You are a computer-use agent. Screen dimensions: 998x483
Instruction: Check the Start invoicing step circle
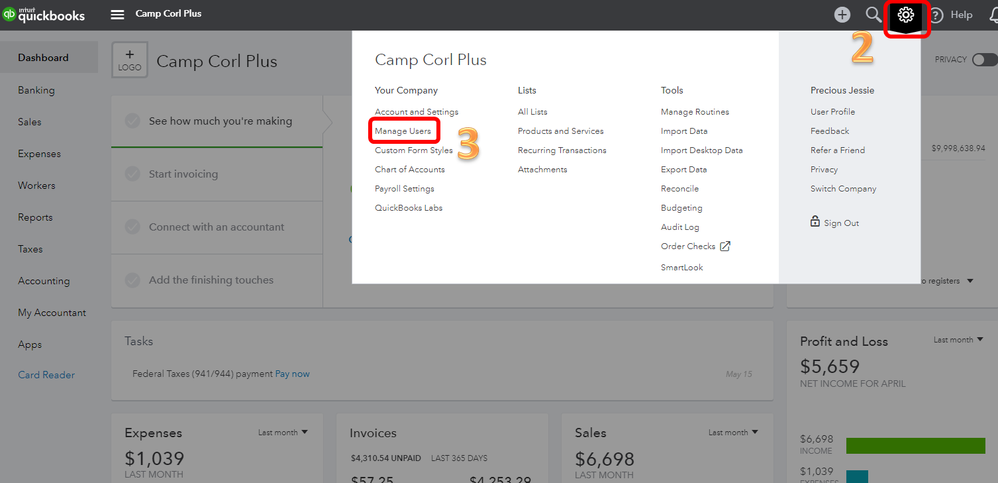[x=132, y=174]
